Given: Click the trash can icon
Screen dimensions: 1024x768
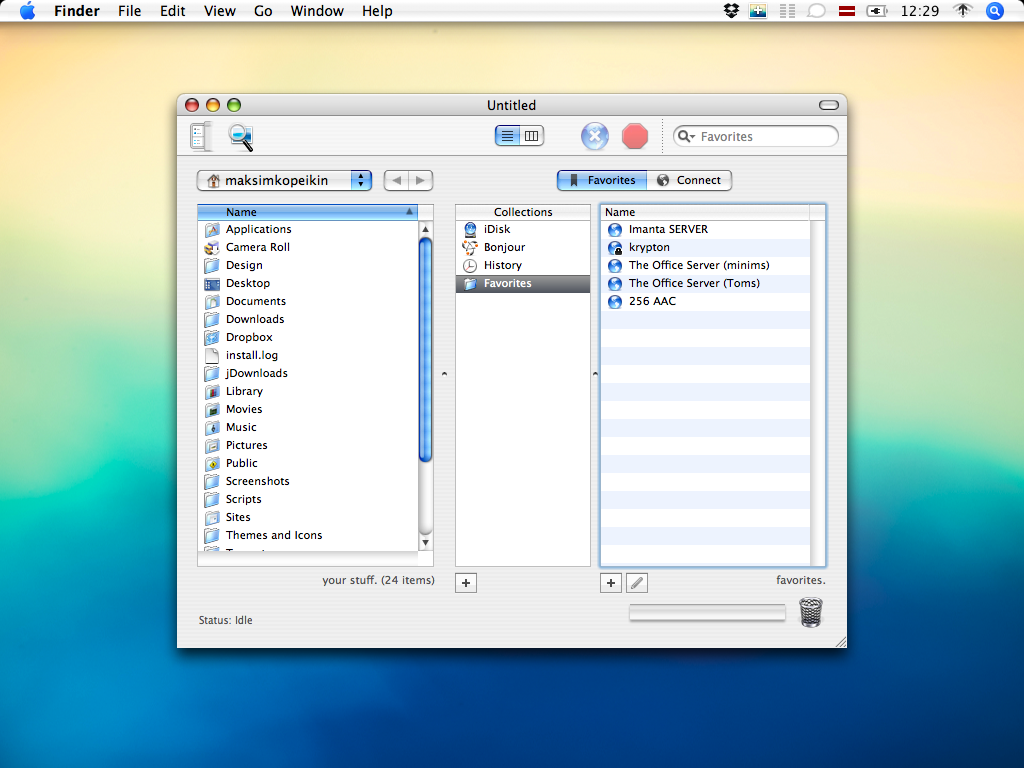Looking at the screenshot, I should click(810, 613).
